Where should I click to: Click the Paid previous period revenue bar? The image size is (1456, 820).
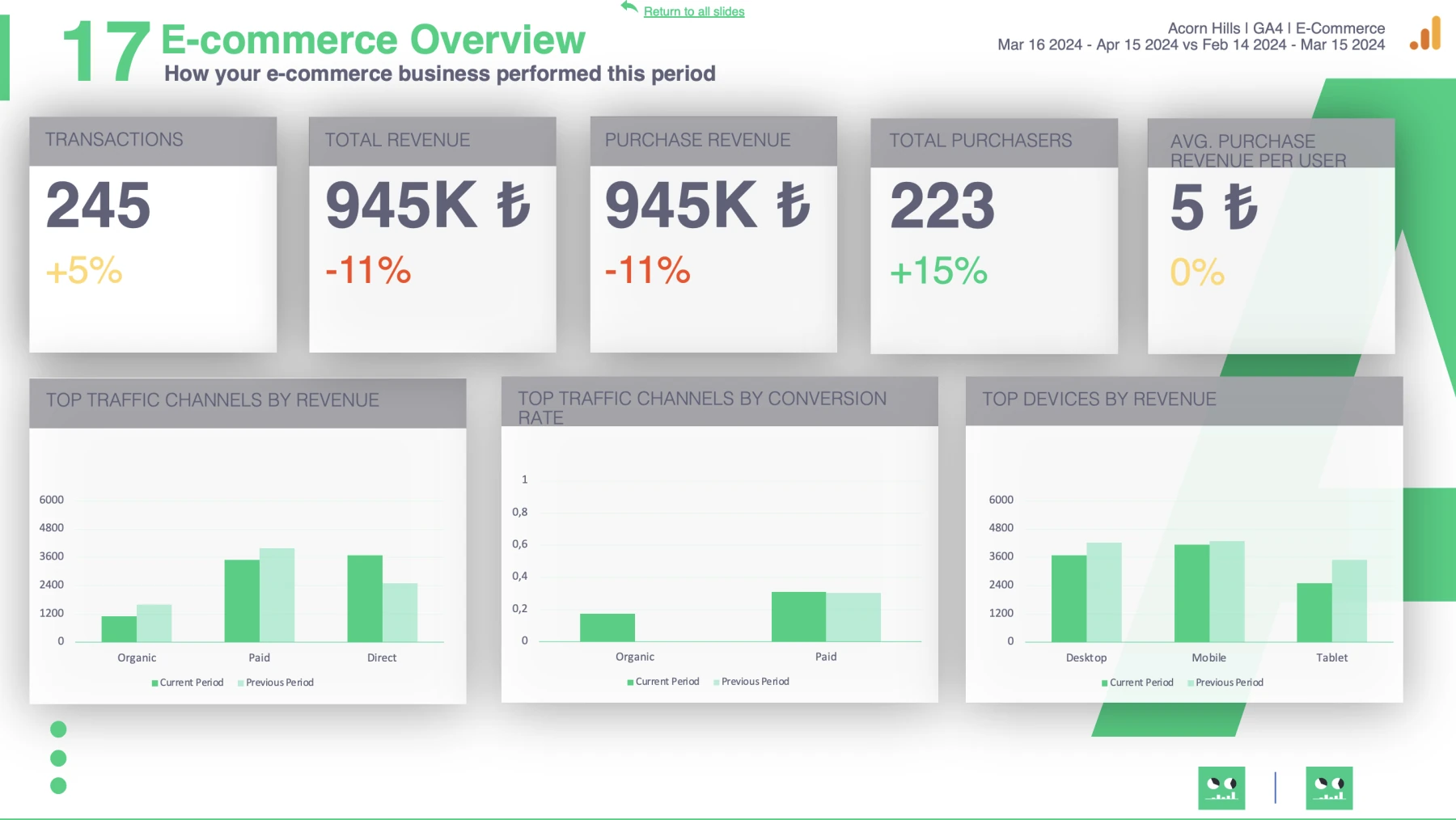[277, 595]
